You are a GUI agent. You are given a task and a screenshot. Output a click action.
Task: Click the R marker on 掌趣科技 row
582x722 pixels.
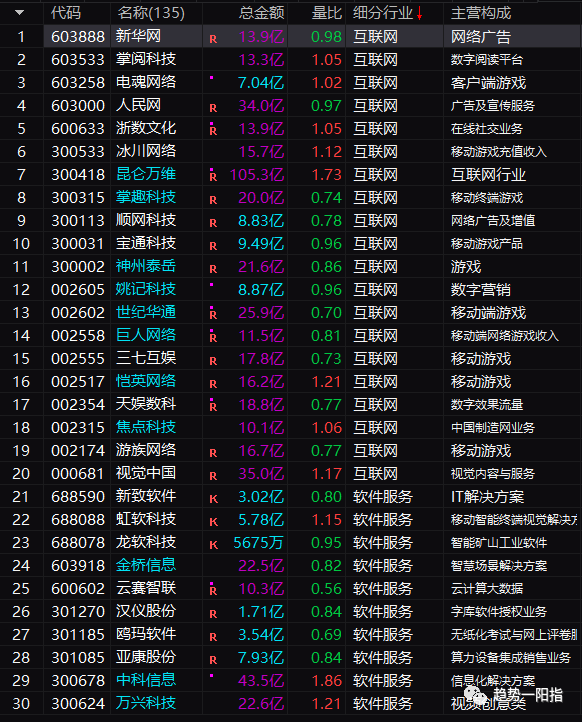213,200
